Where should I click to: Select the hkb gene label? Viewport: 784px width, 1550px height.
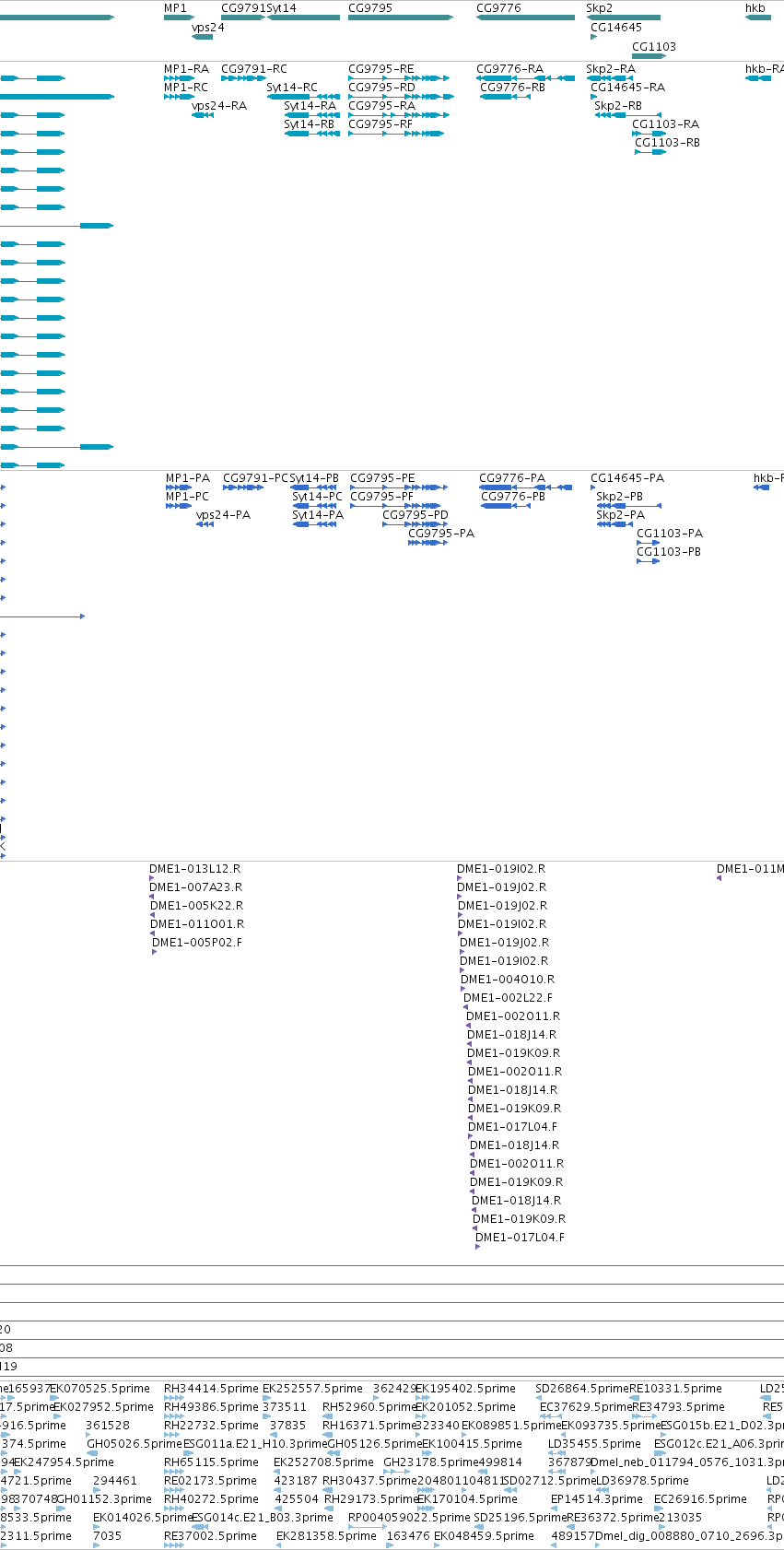tap(755, 8)
